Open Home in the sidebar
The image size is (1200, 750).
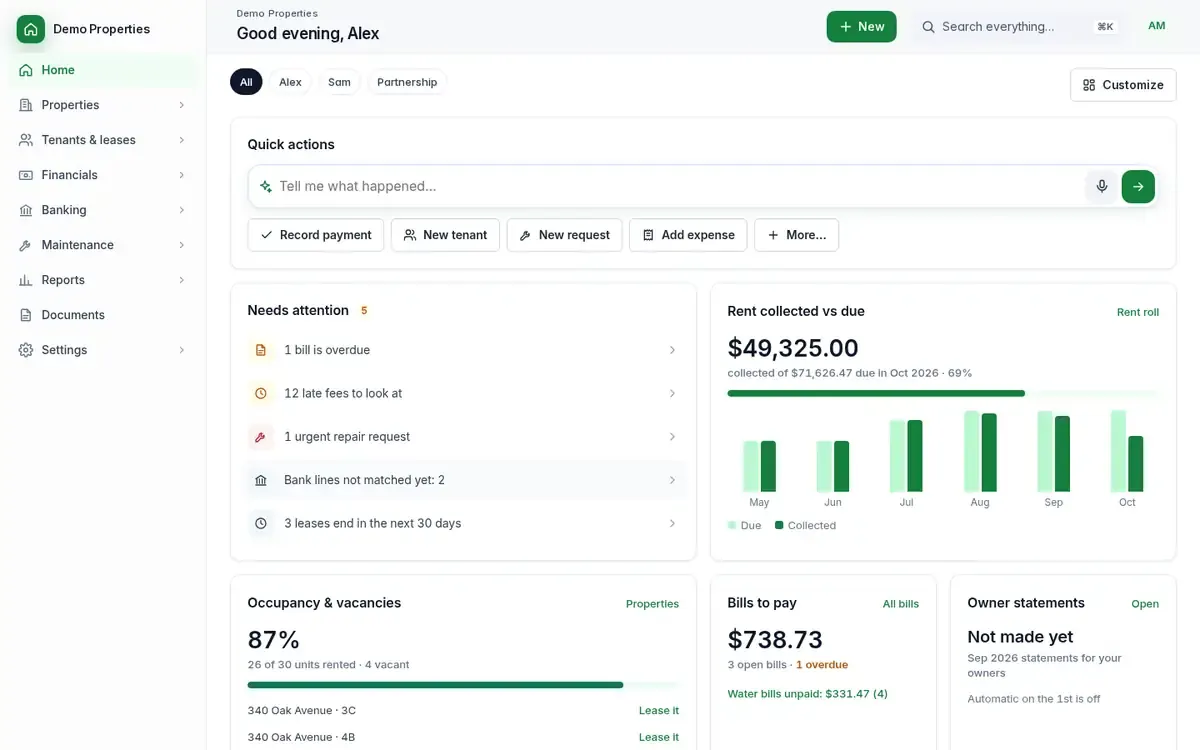click(x=104, y=70)
